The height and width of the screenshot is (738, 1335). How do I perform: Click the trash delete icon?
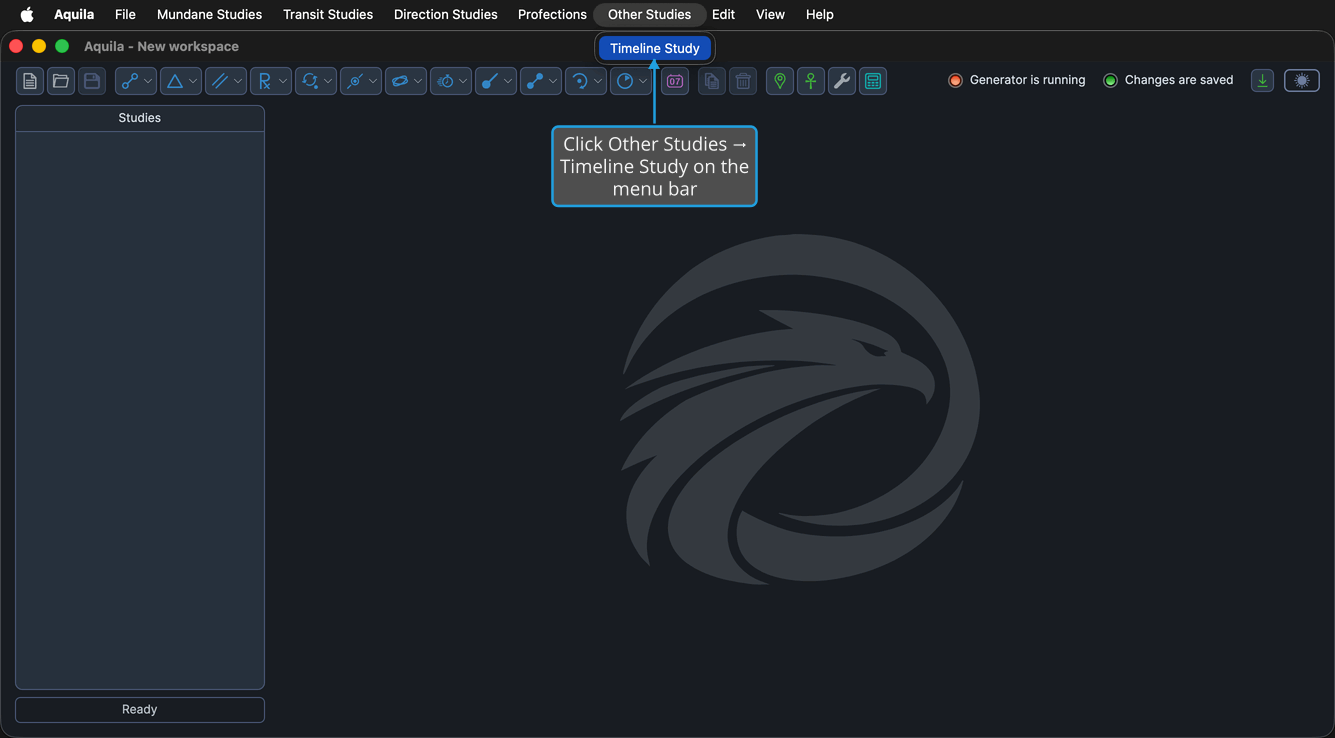point(743,81)
